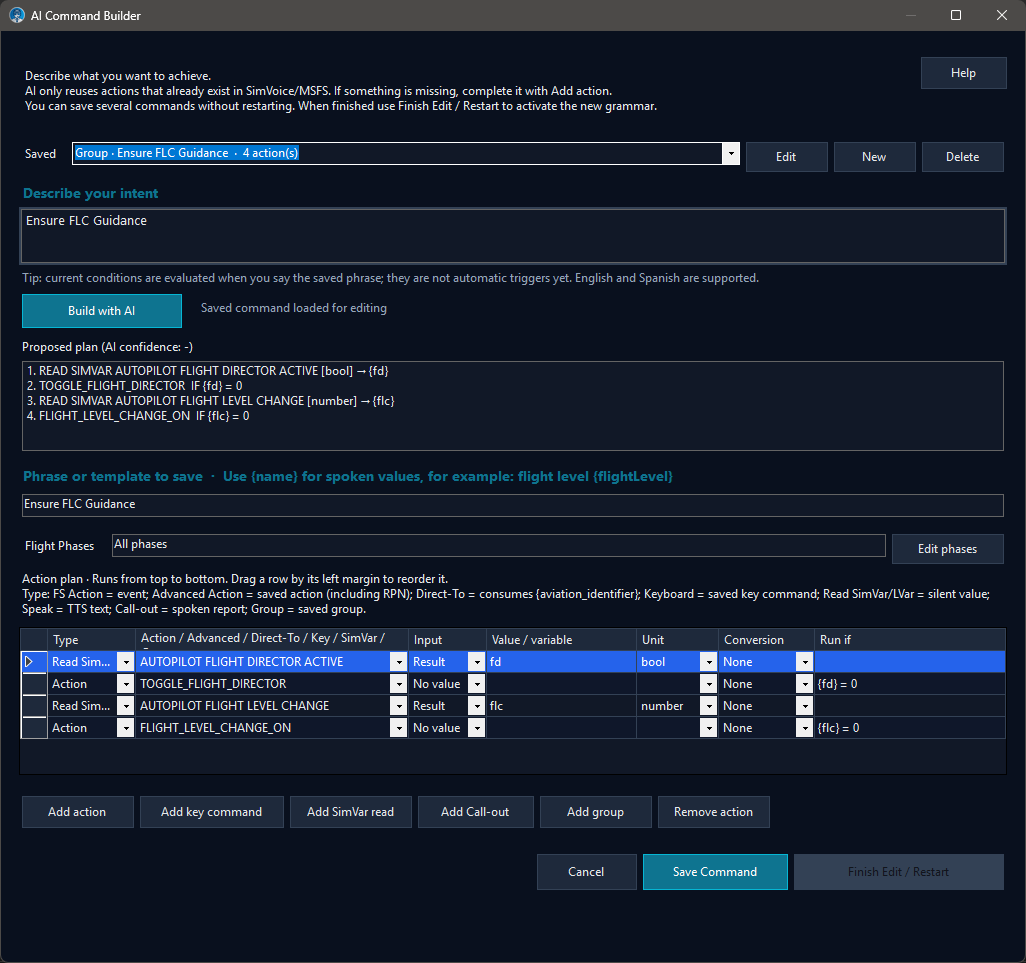Click the 'Type' column header
This screenshot has height=963, width=1026.
(92, 640)
